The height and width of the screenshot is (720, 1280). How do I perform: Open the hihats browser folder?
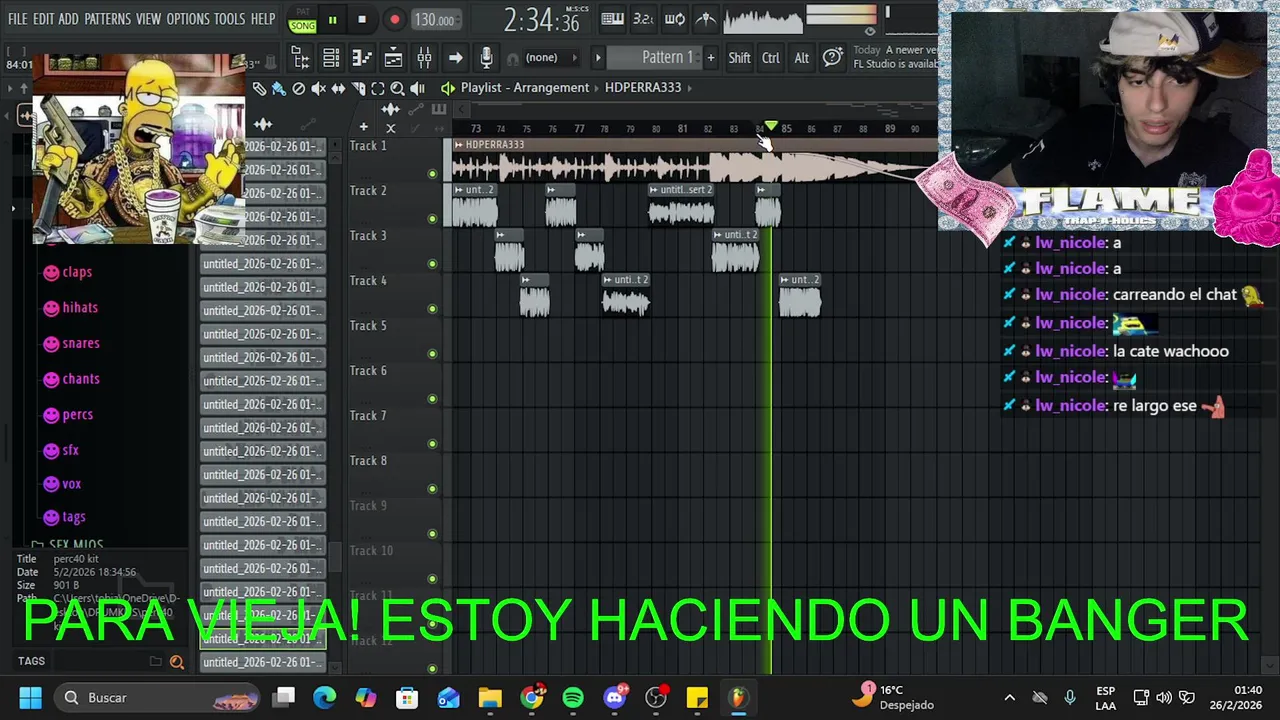click(x=70, y=308)
